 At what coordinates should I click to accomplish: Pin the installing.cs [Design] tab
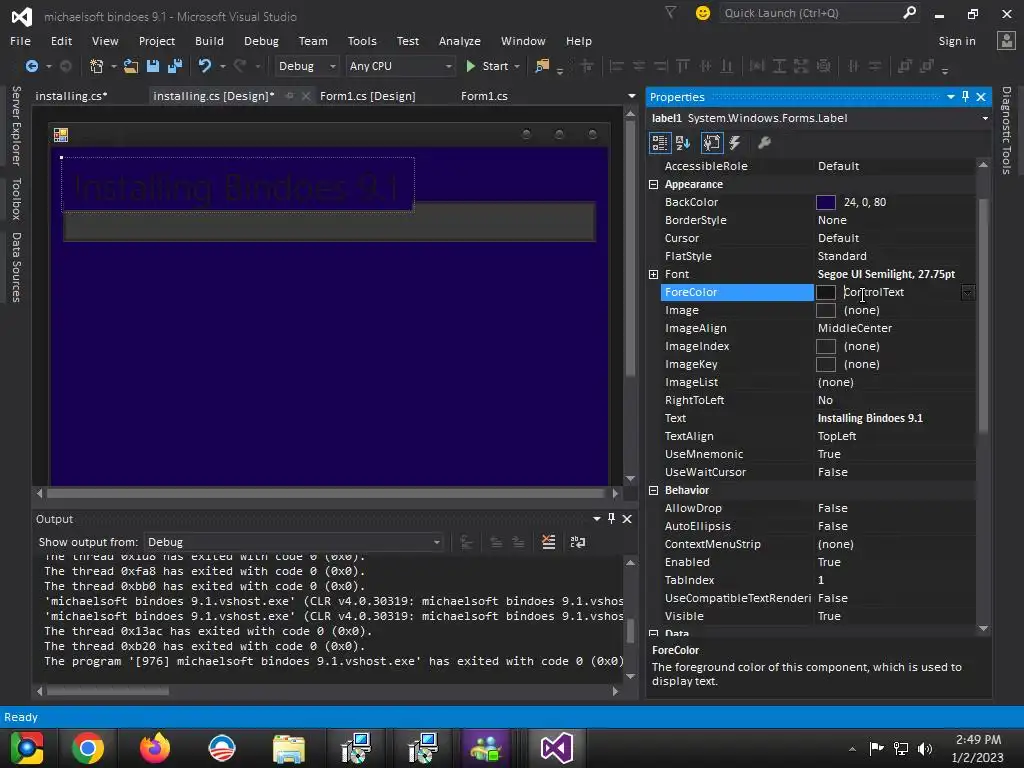tap(289, 96)
